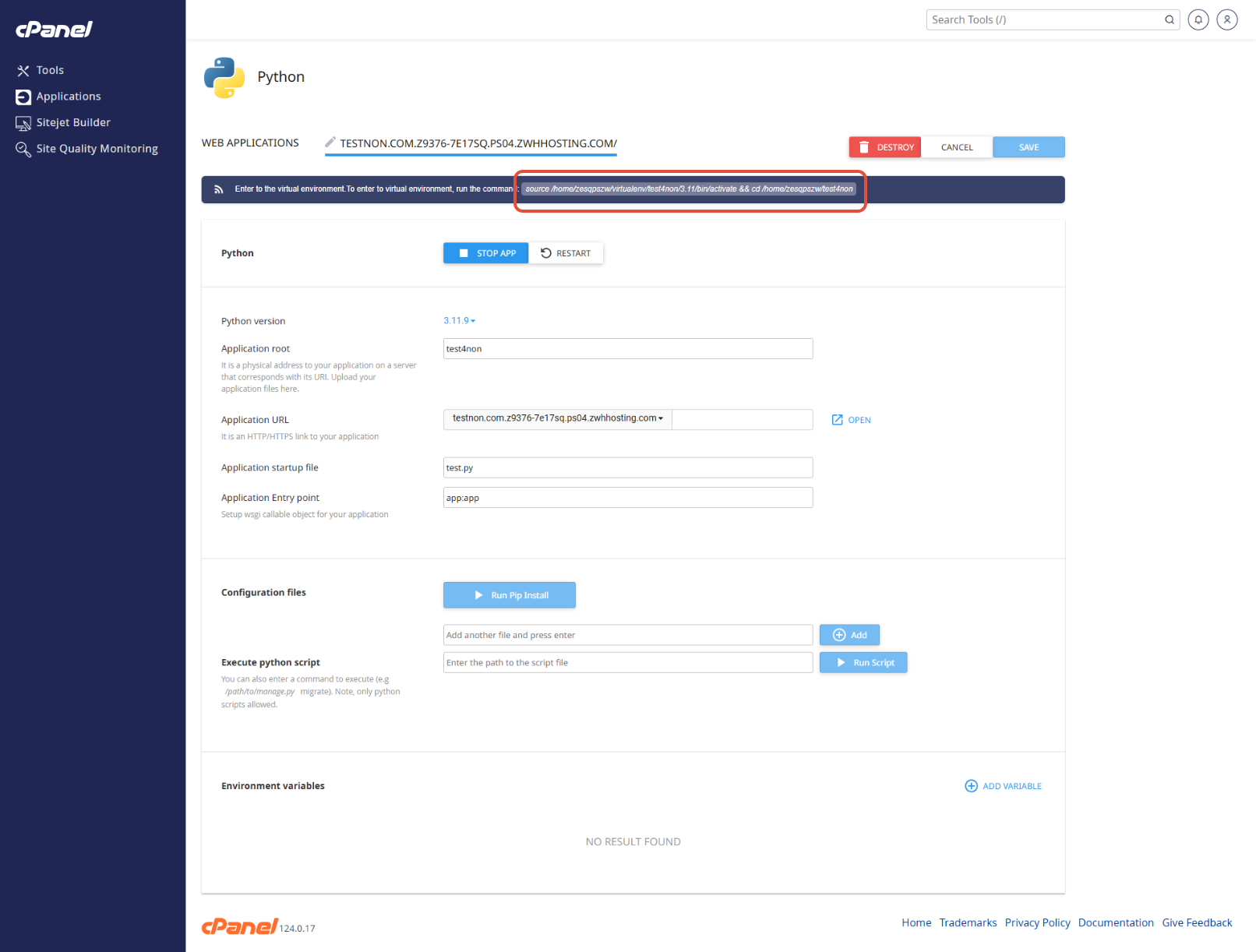1256x952 pixels.
Task: Click the Sitejet Builder monitor icon
Action: click(x=23, y=123)
